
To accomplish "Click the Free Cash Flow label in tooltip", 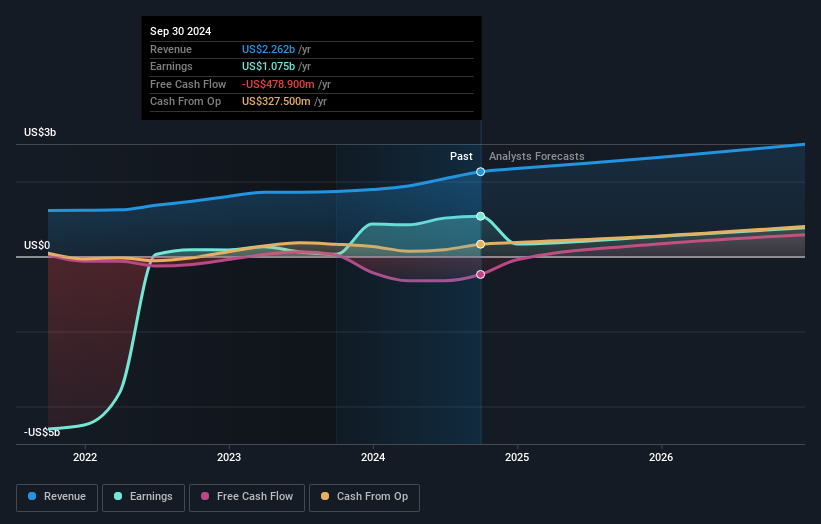I will (188, 84).
